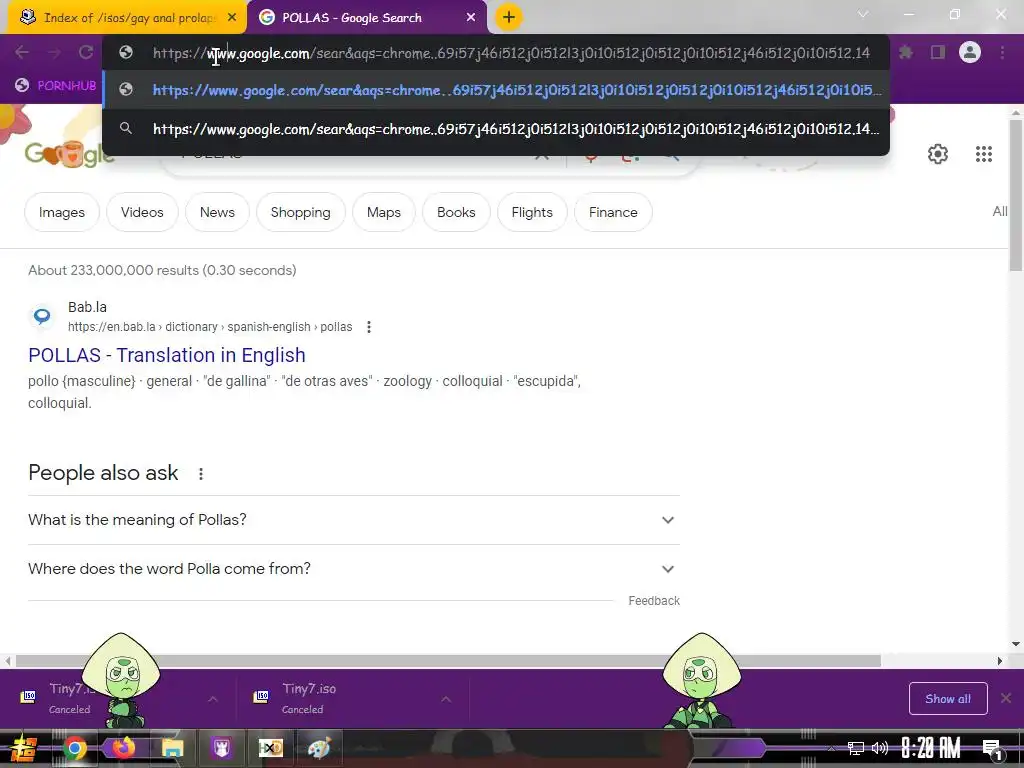Filter results by News
The height and width of the screenshot is (768, 1024).
217,212
